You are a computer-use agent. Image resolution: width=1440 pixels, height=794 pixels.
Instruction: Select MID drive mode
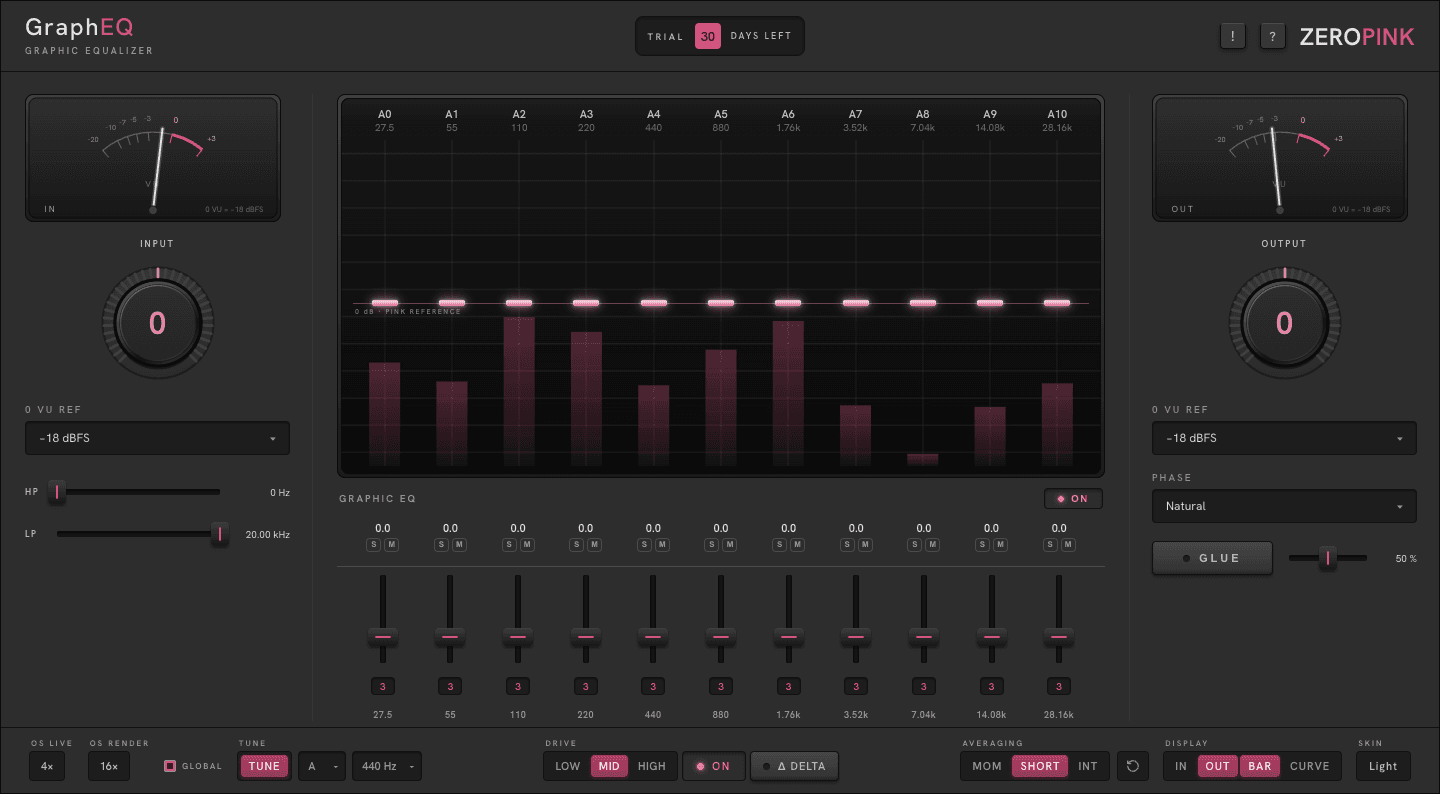coord(609,766)
